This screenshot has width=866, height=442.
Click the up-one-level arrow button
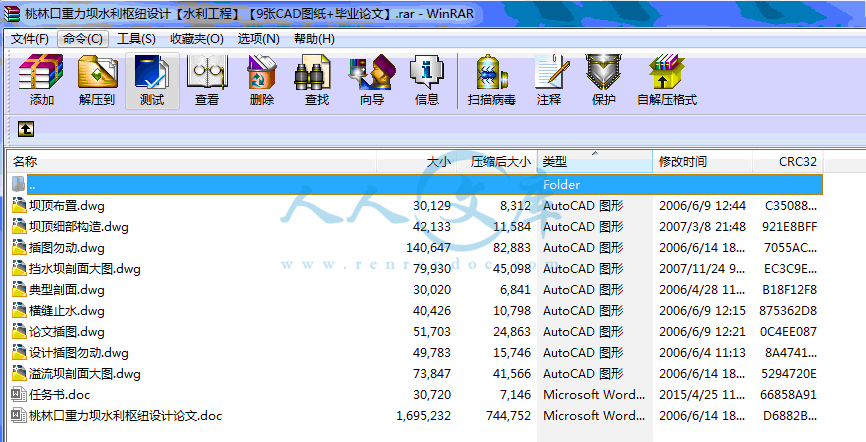coord(26,129)
